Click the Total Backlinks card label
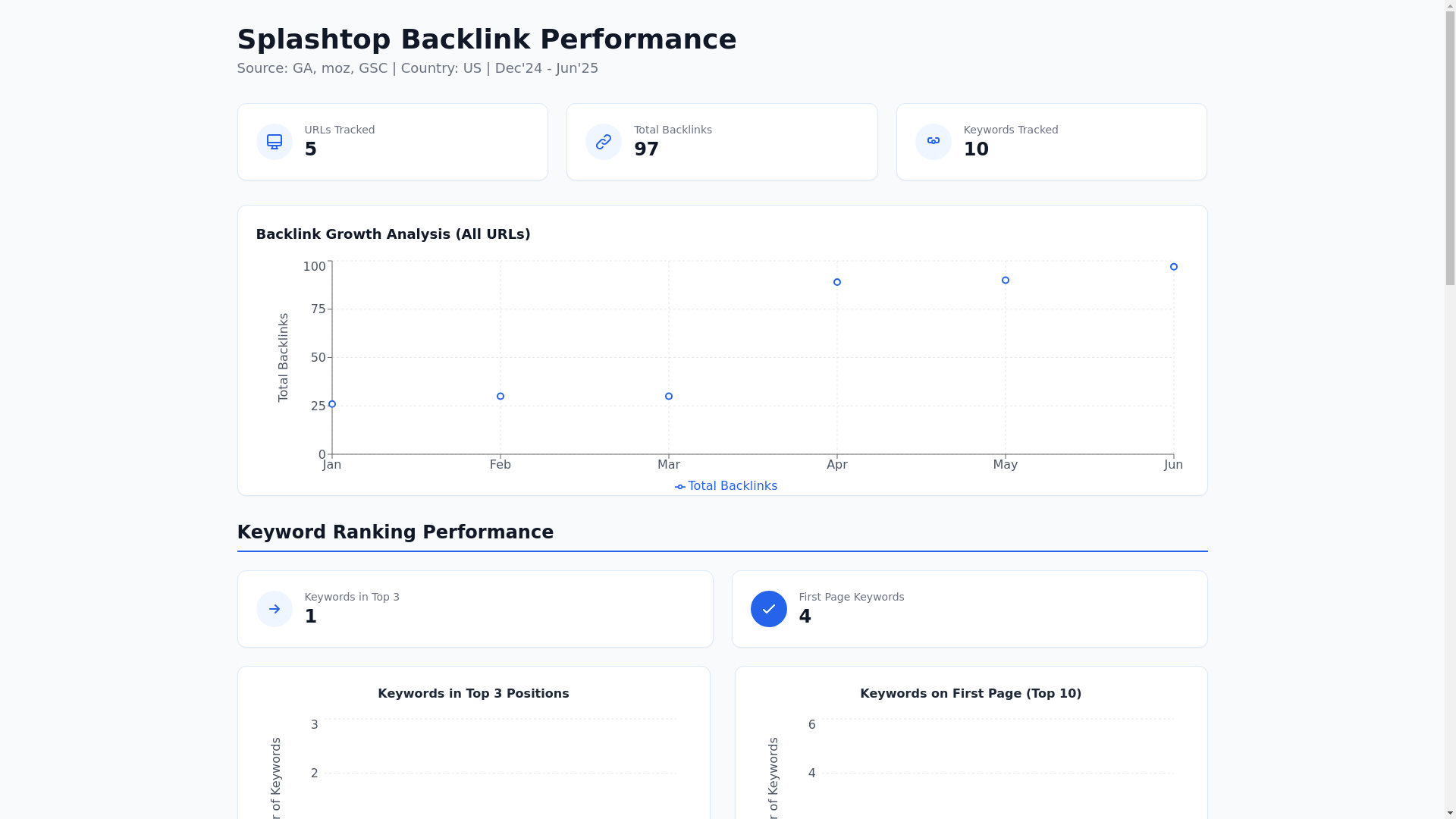 point(673,130)
